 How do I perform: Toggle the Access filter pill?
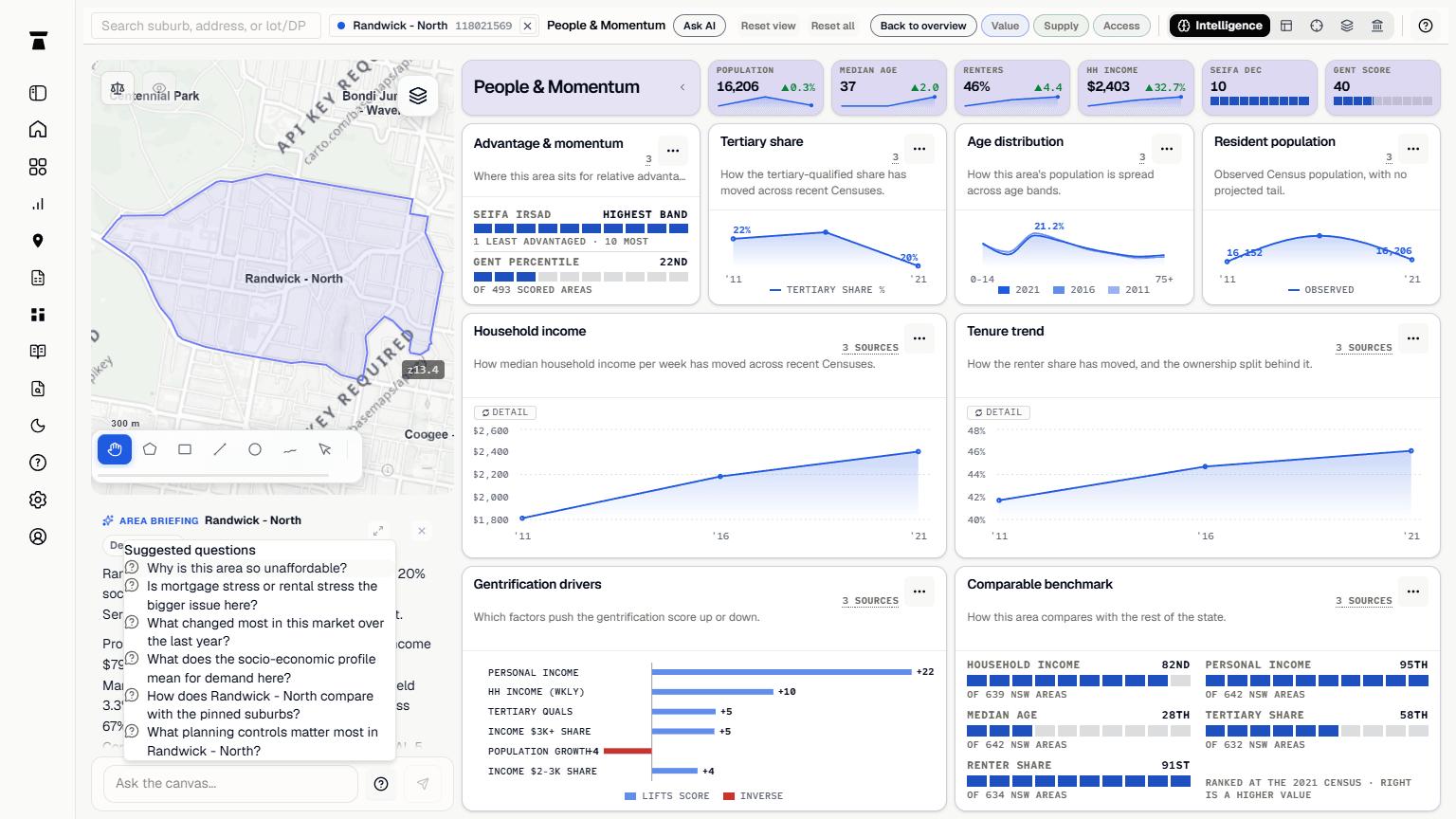tap(1121, 26)
